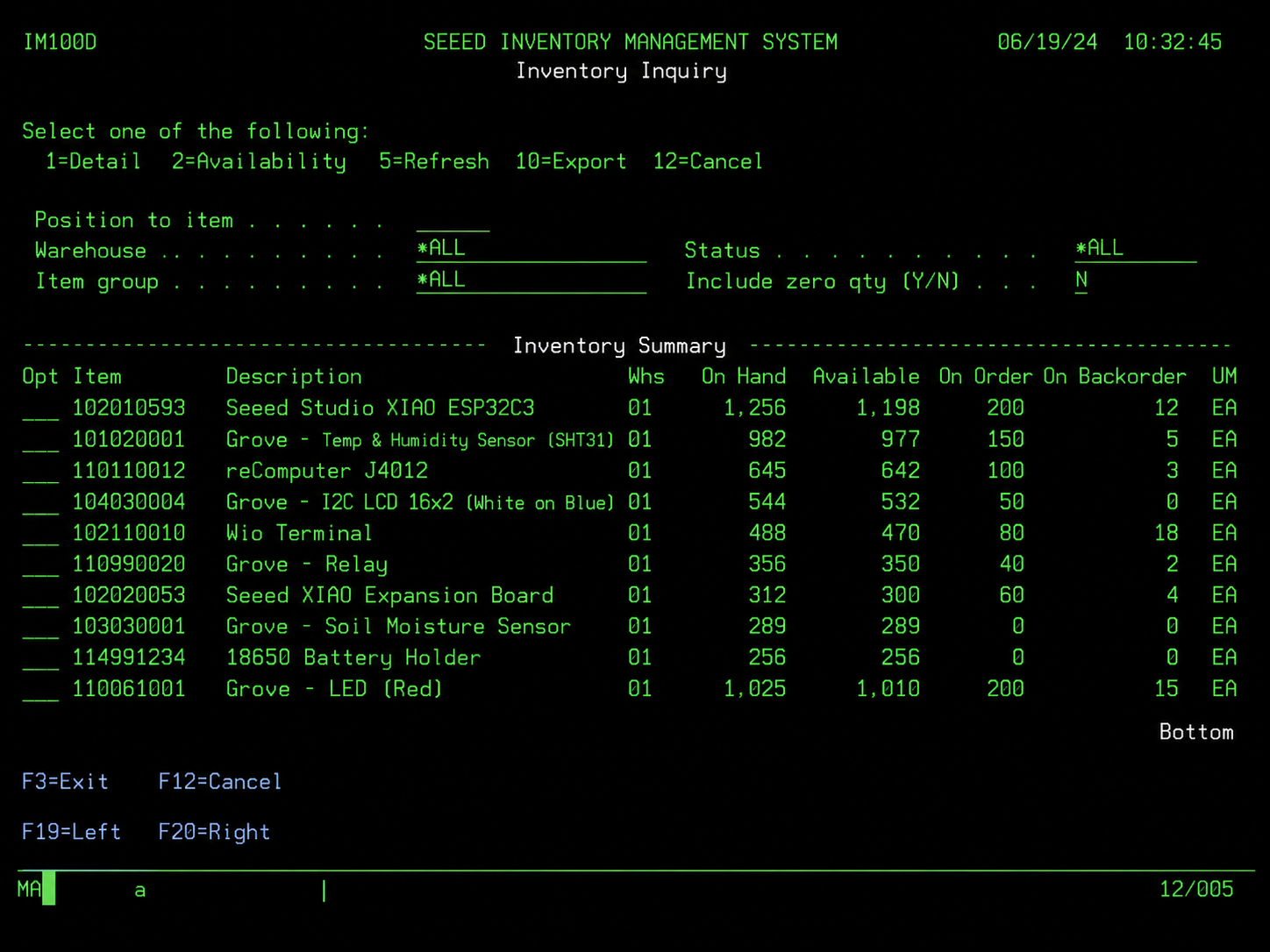Click On Backorder value 18
1270x952 pixels.
click(1167, 533)
